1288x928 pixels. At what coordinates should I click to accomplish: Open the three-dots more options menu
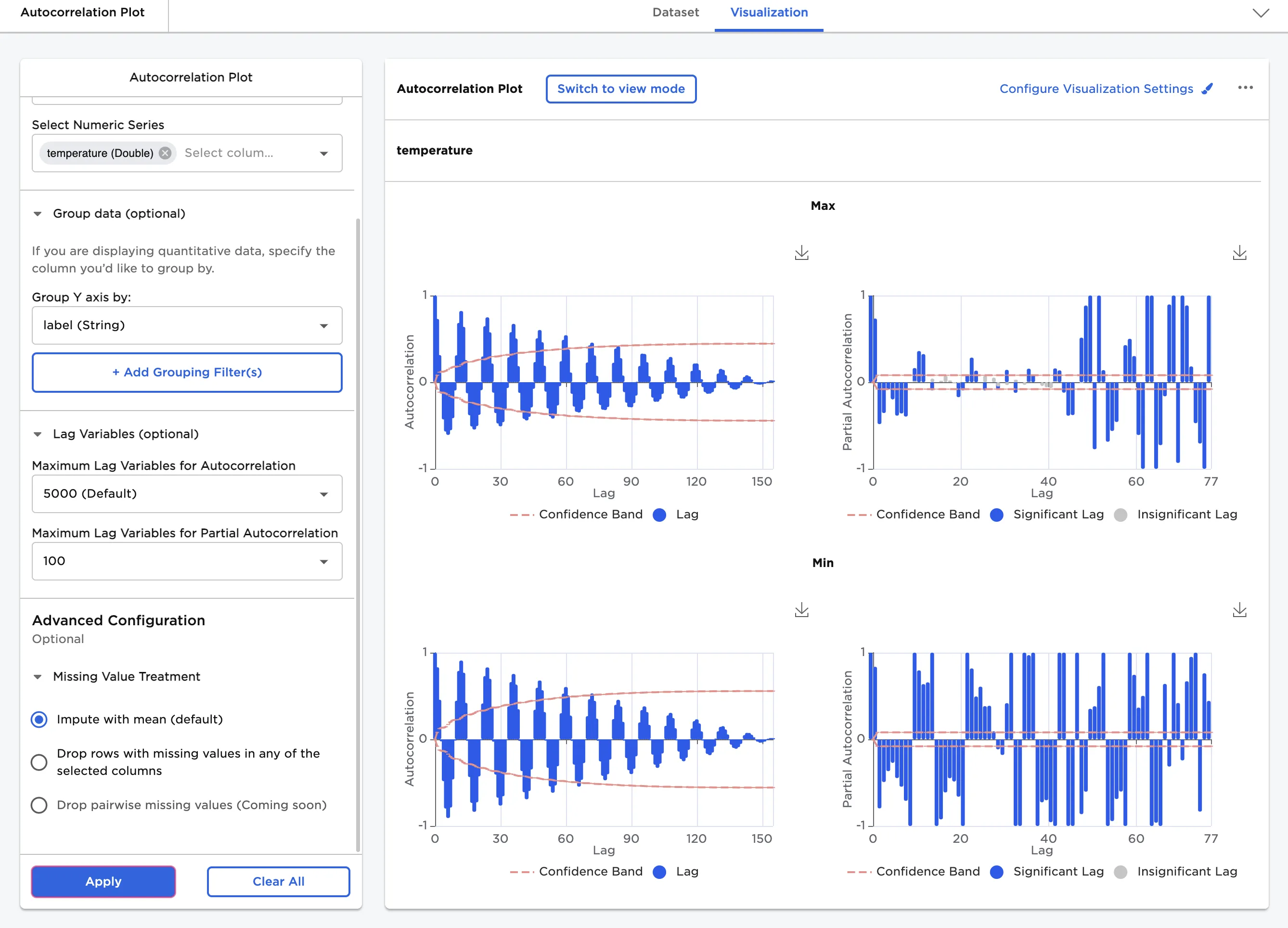tap(1245, 88)
